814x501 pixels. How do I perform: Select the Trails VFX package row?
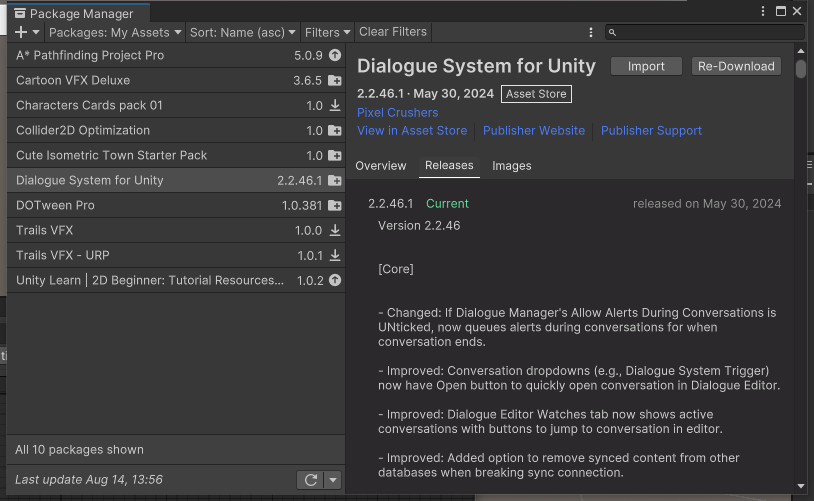click(176, 230)
